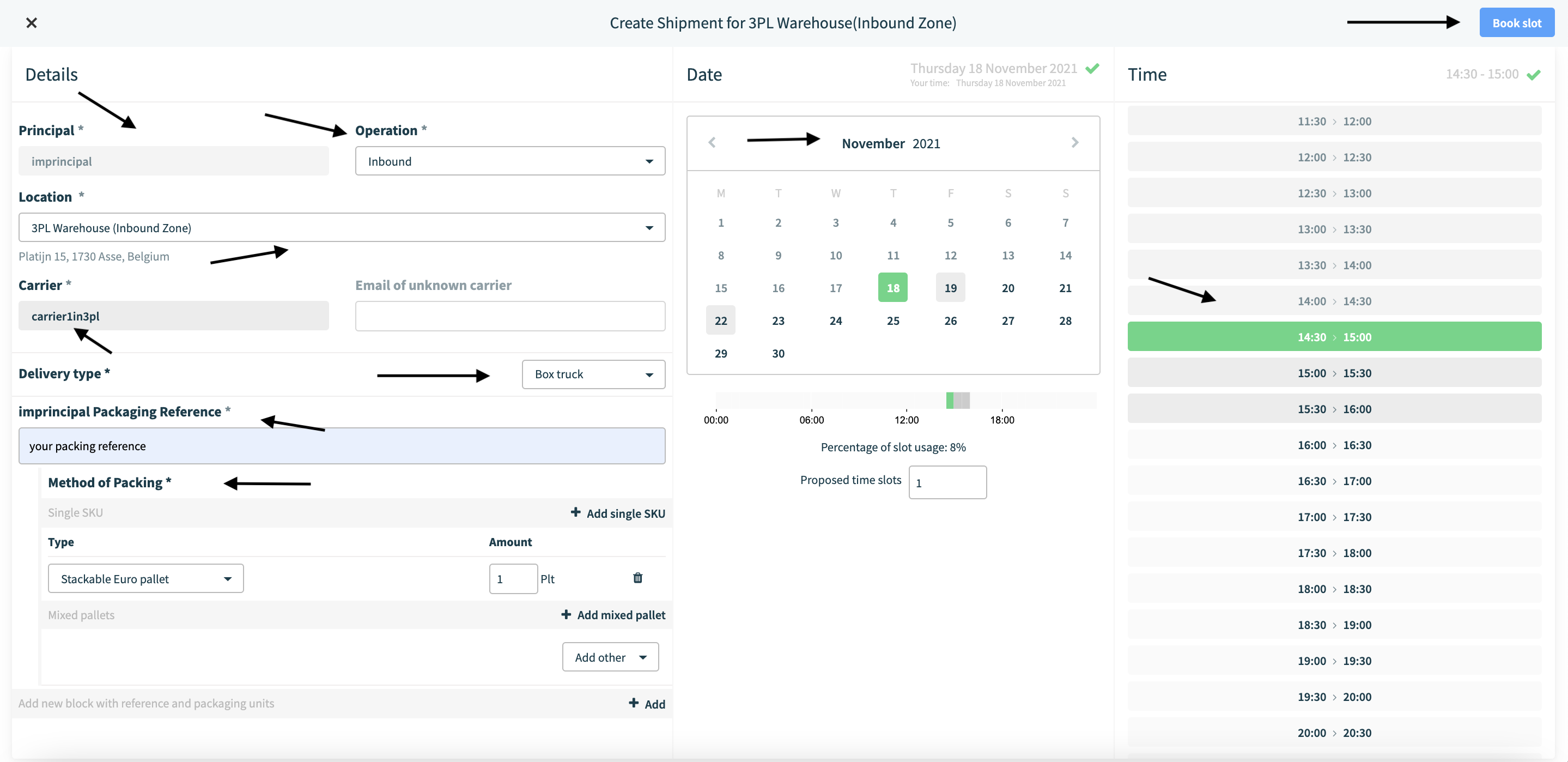
Task: Go to previous month in calendar
Action: click(x=712, y=142)
